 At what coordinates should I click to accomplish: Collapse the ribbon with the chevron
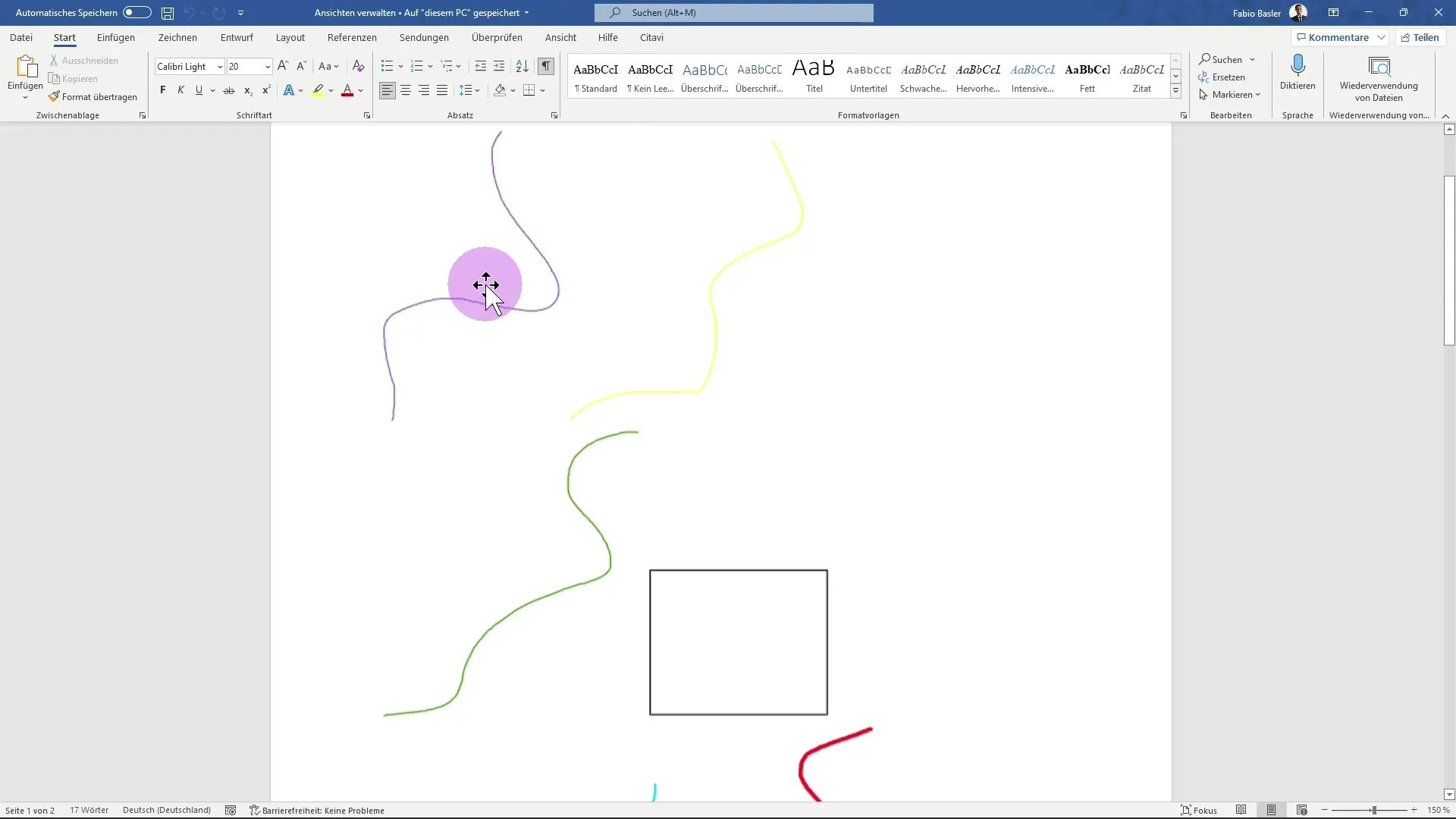(1446, 116)
